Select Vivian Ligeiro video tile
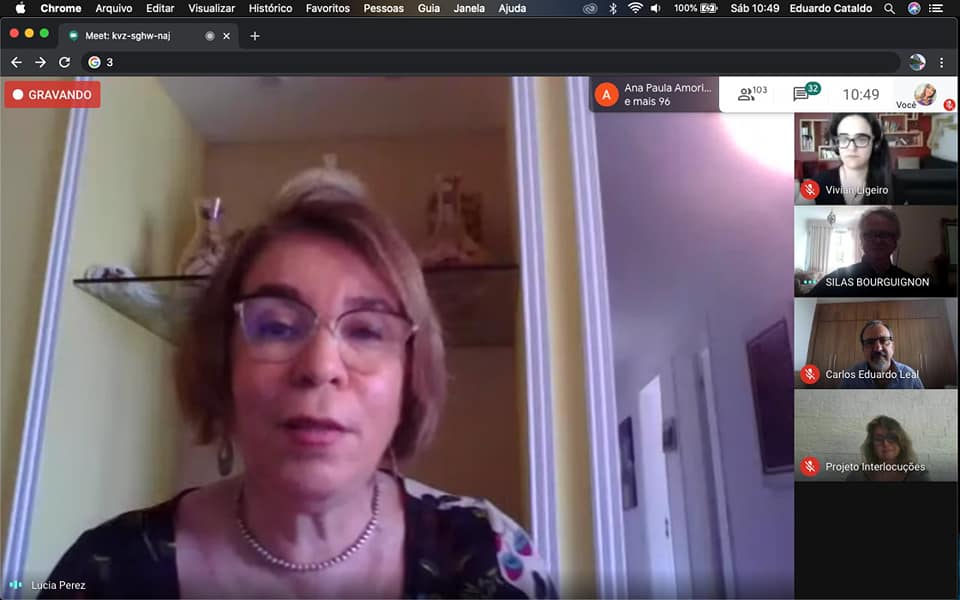The width and height of the screenshot is (960, 600). [876, 159]
